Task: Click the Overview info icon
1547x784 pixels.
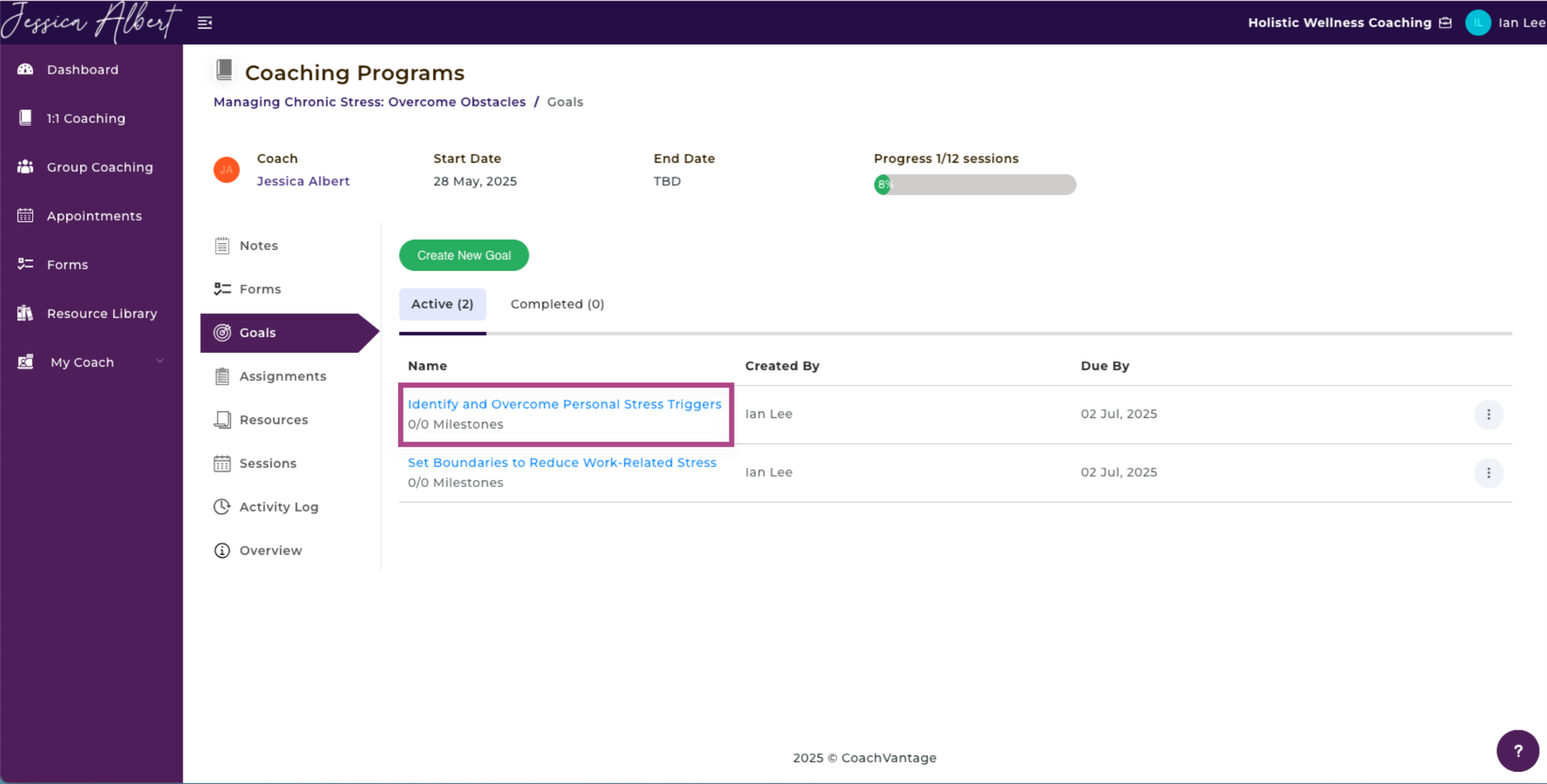Action: coord(222,550)
